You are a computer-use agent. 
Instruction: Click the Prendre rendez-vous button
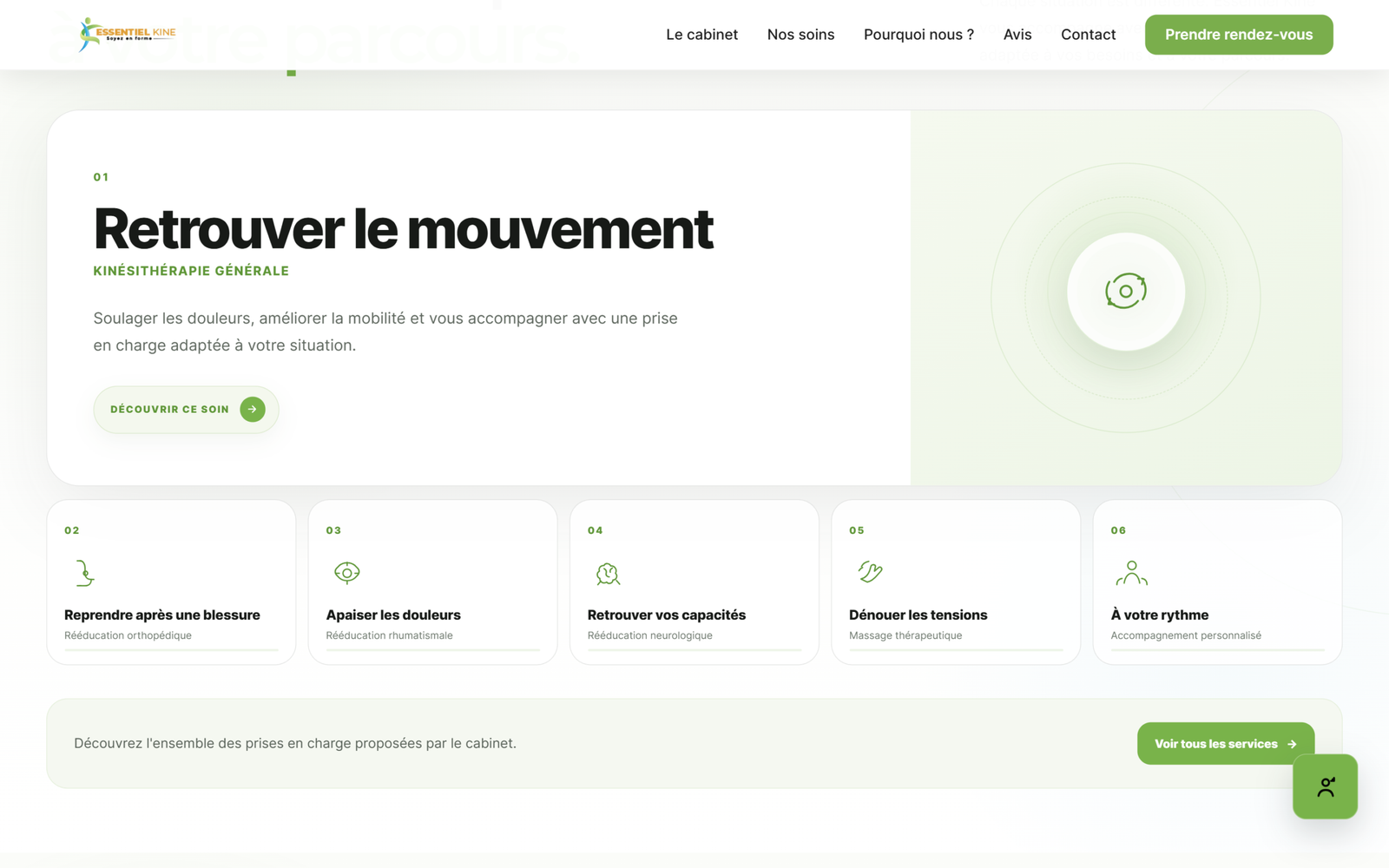click(x=1239, y=35)
